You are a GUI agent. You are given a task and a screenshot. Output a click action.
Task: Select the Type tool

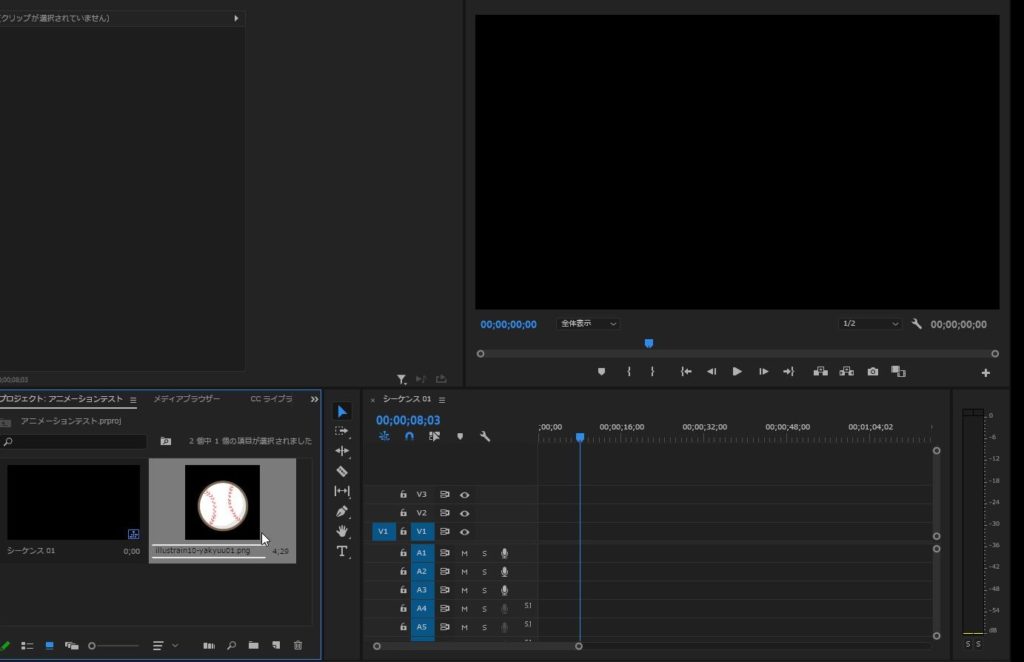pyautogui.click(x=342, y=551)
